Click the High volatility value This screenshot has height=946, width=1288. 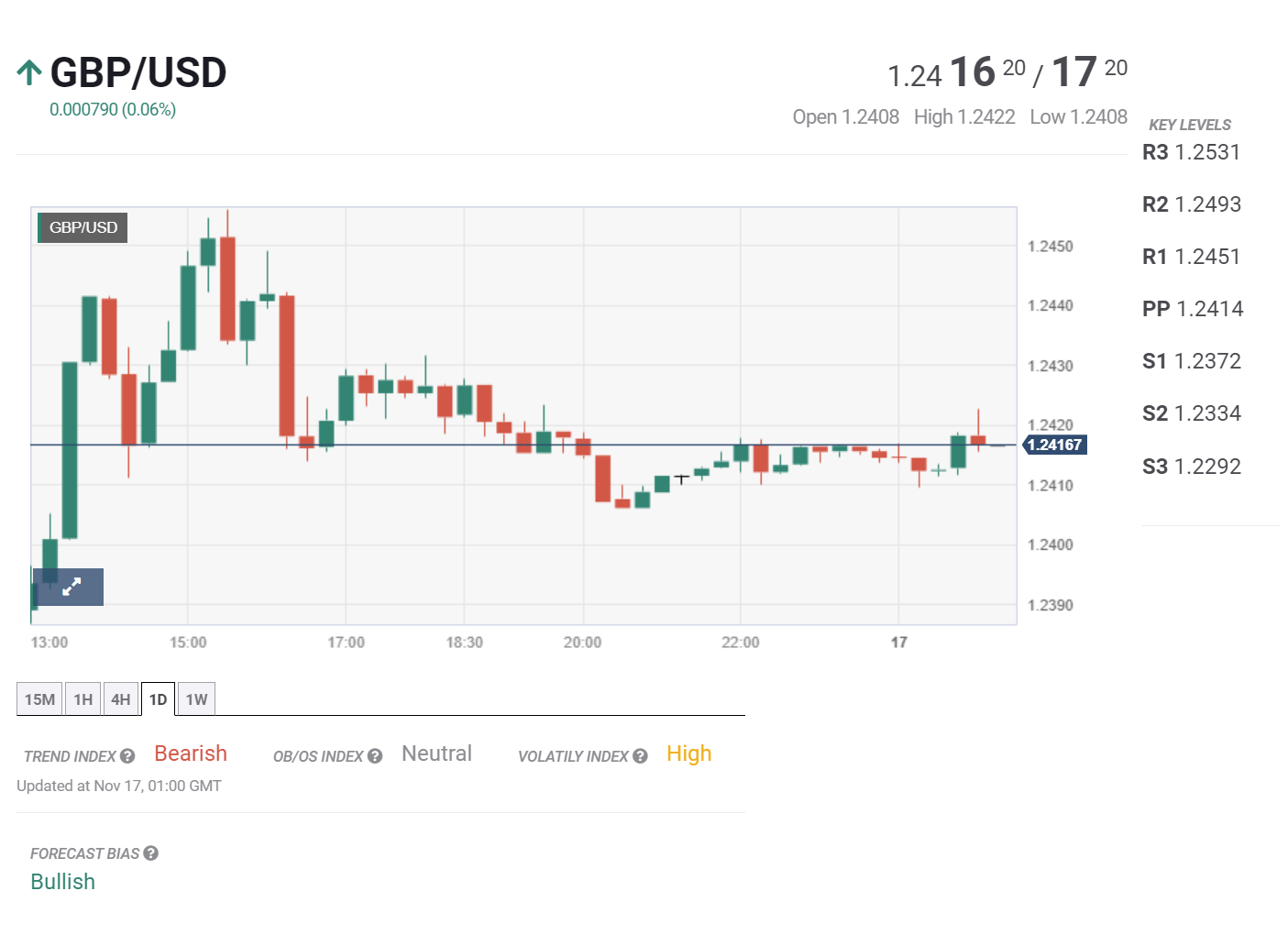(689, 753)
